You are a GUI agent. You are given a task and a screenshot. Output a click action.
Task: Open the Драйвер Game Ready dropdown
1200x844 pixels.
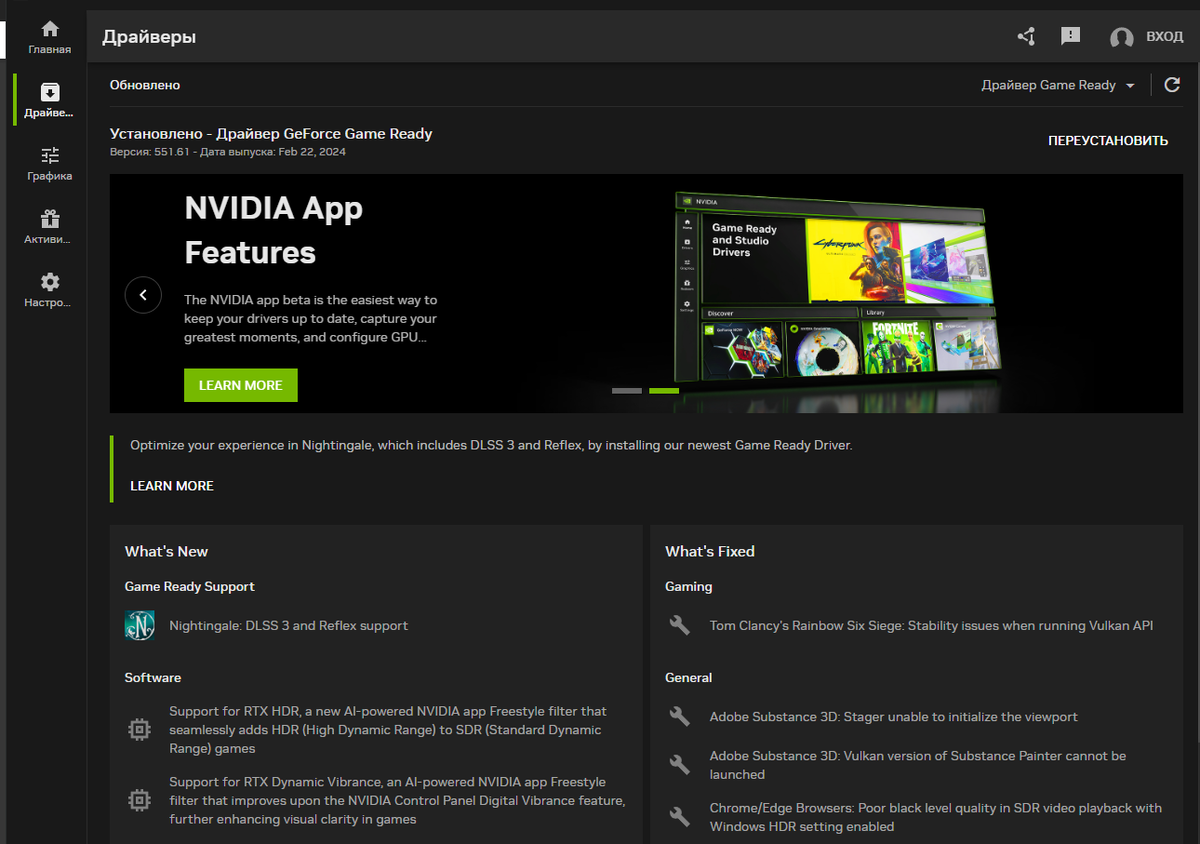pos(1058,85)
